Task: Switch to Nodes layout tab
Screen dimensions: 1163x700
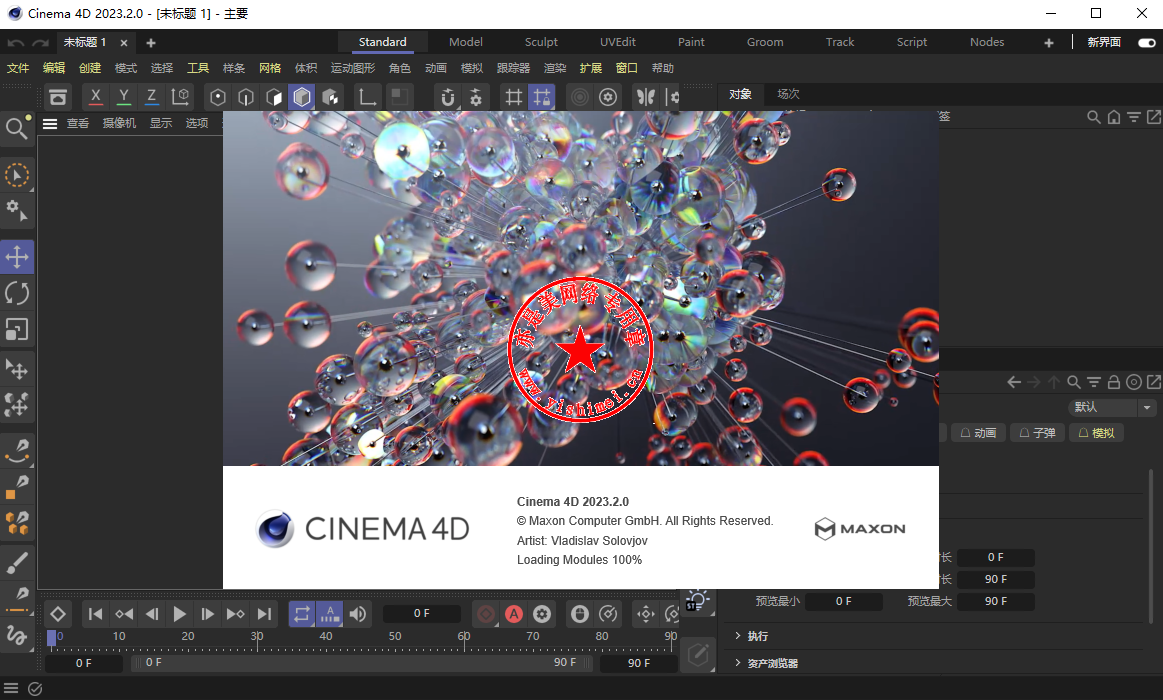Action: pyautogui.click(x=987, y=42)
